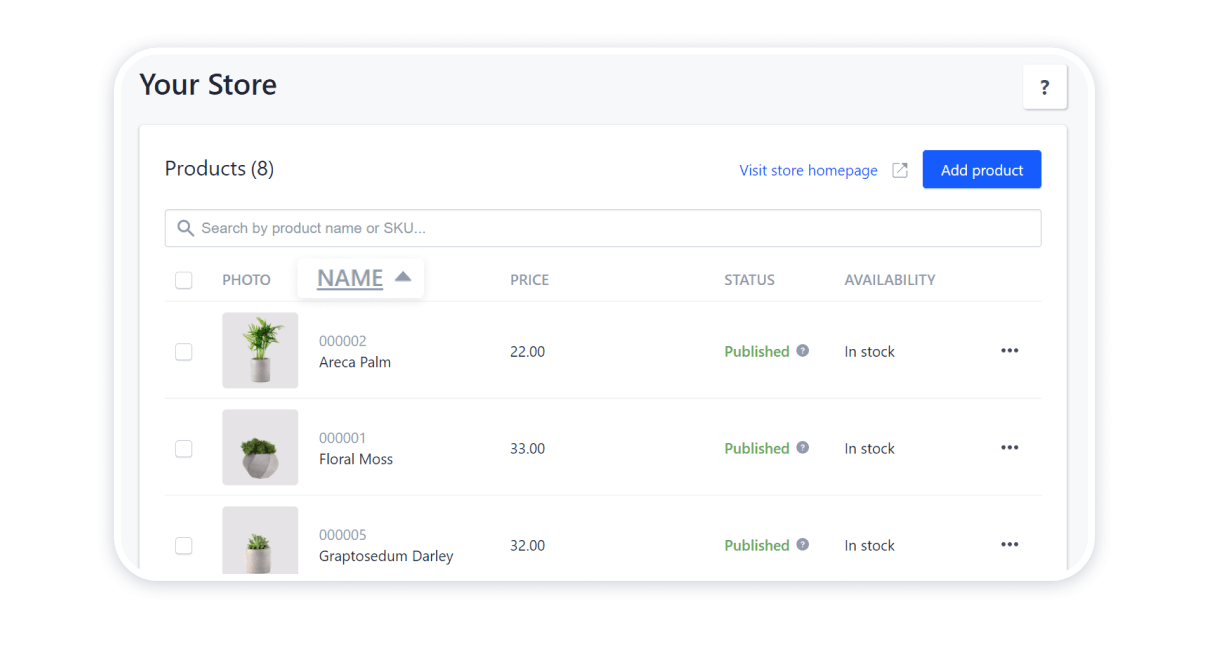Select the PRICE column header
The image size is (1213, 654).
(x=529, y=279)
